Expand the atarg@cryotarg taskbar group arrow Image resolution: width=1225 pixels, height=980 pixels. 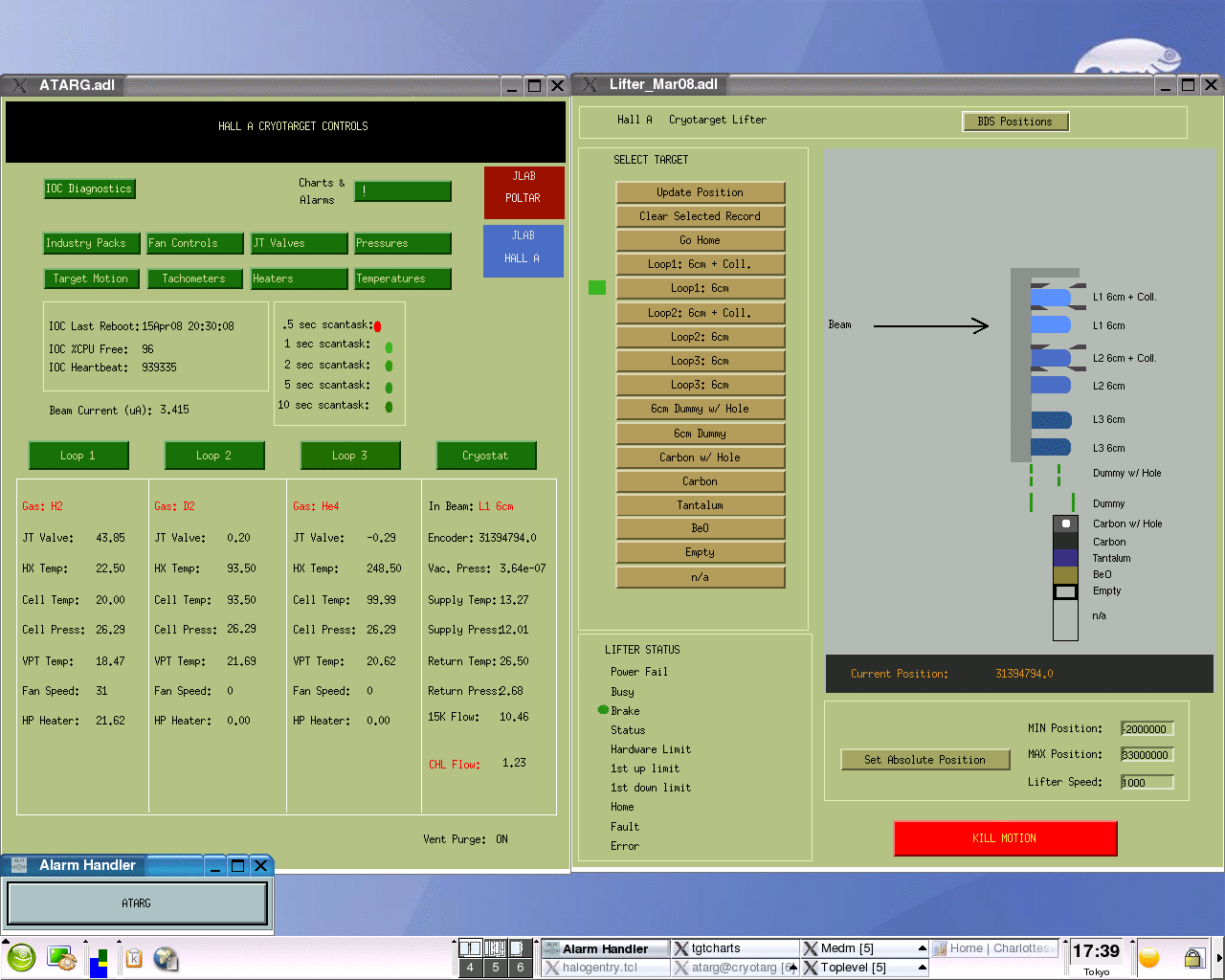click(793, 968)
